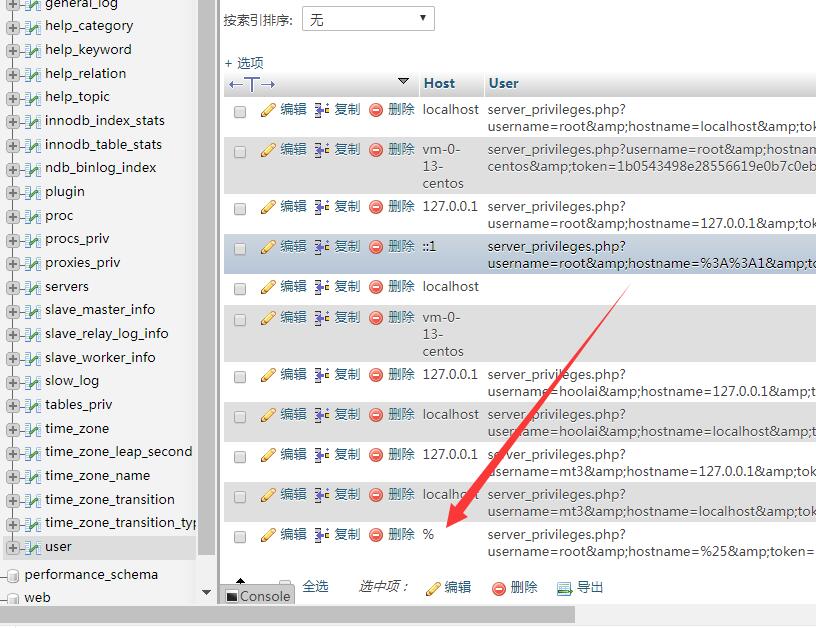Open the 按索引排序 sort dropdown
Screen dimensions: 816x628
click(x=367, y=19)
